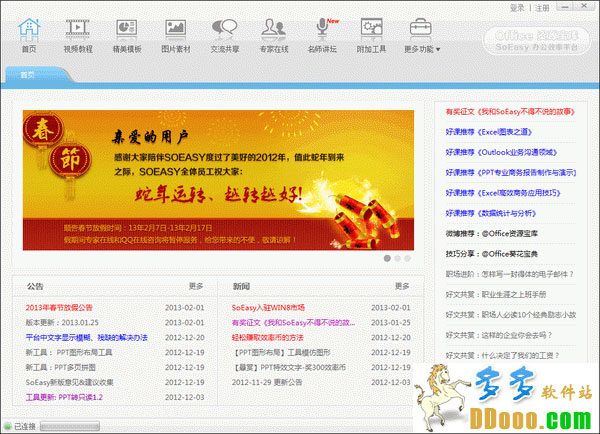
Task: Open 好文共赏：什么决定了我们的工资 link
Action: (502, 355)
